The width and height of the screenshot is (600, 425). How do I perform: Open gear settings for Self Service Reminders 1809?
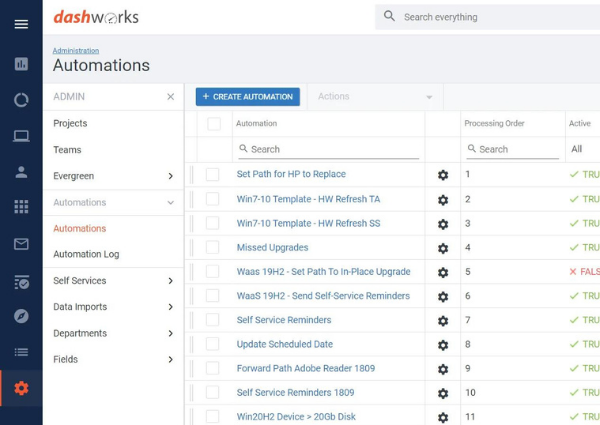click(443, 393)
